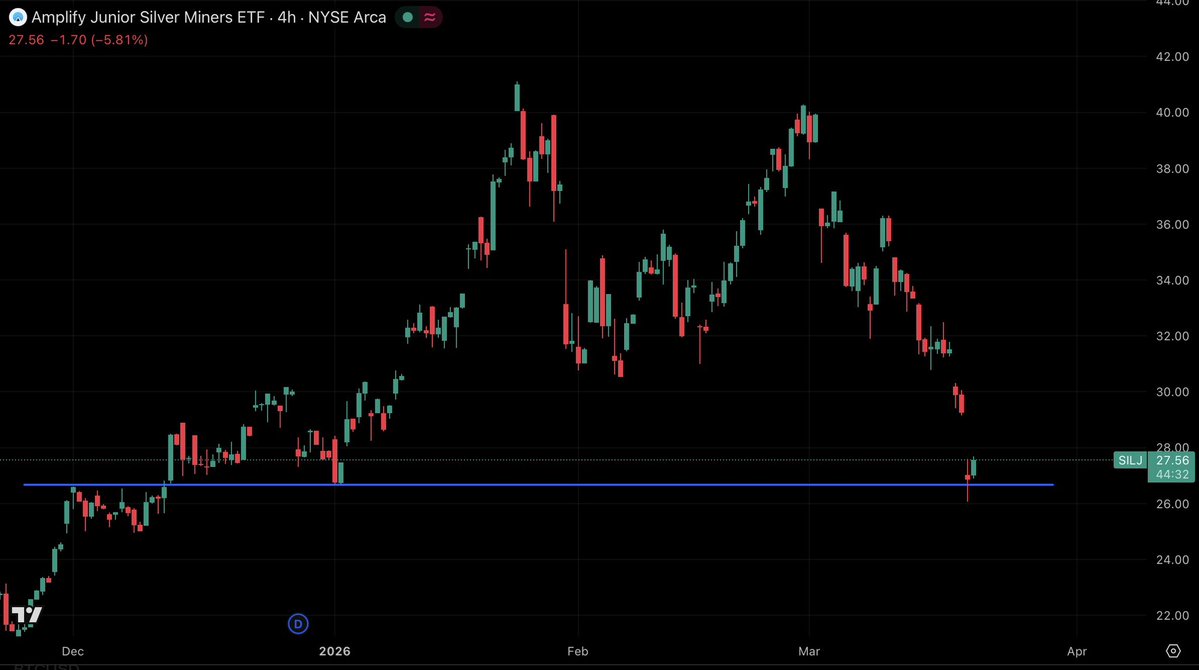Click the Mar label on time axis
Image resolution: width=1199 pixels, height=670 pixels.
[x=809, y=652]
